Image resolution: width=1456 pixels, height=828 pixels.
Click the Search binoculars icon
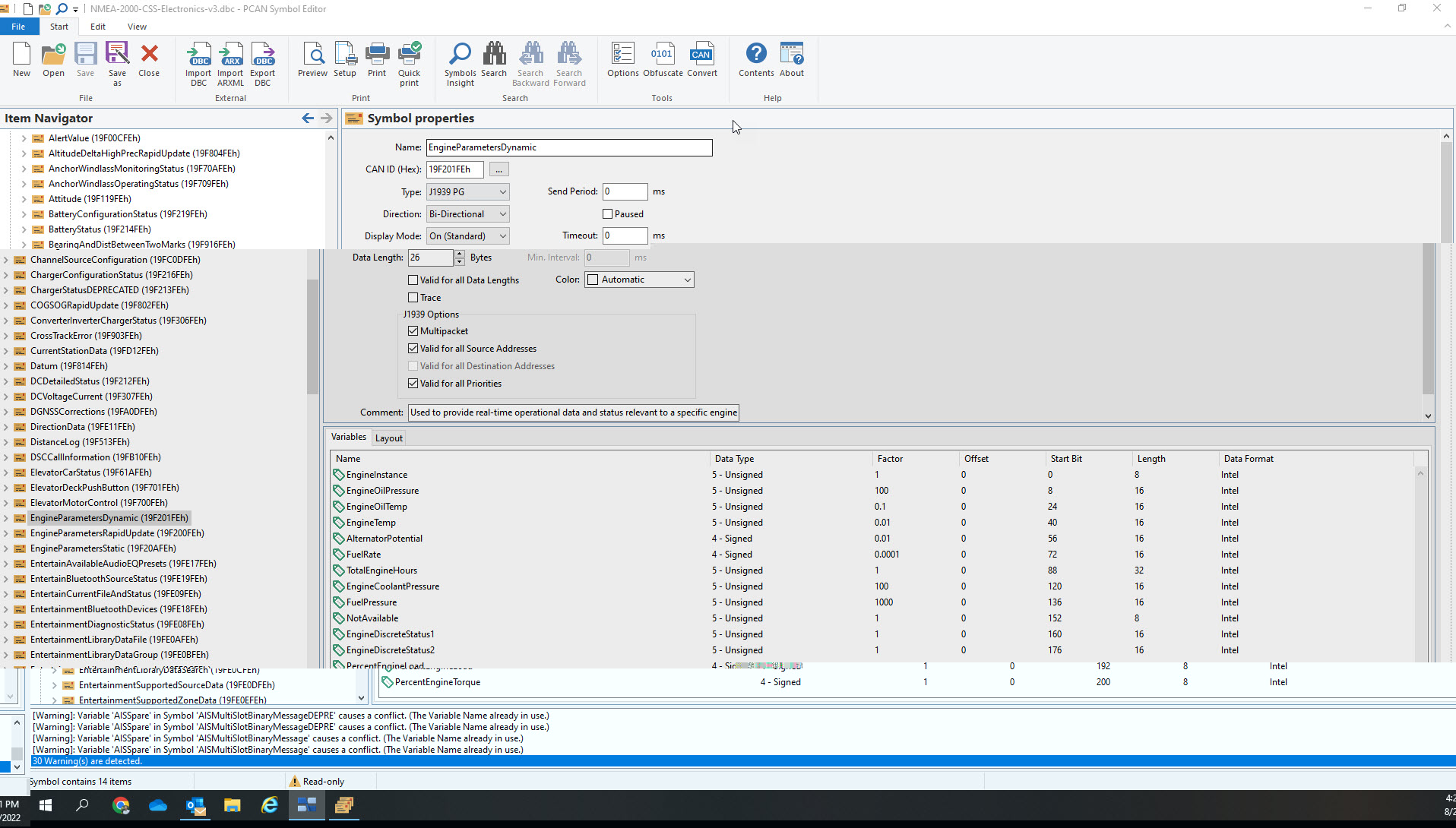point(494,59)
